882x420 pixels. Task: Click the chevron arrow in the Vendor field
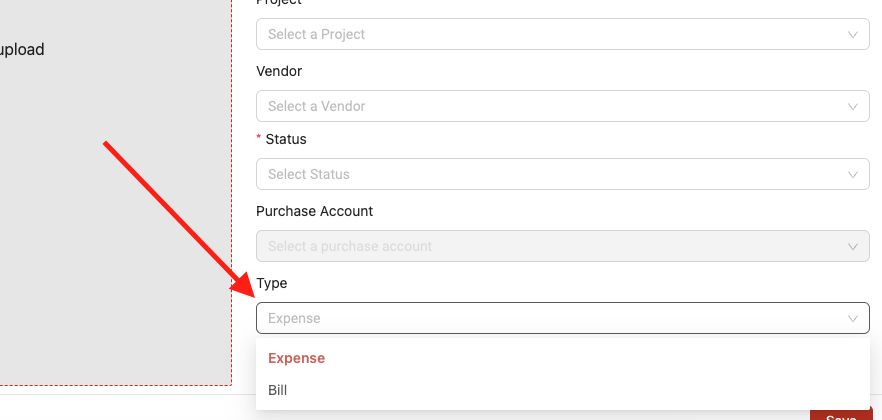coord(853,106)
